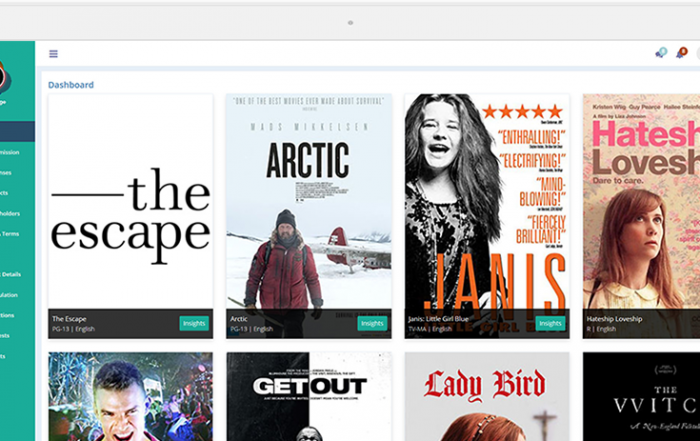Open the poster of the shouting man at a party

coord(130,396)
